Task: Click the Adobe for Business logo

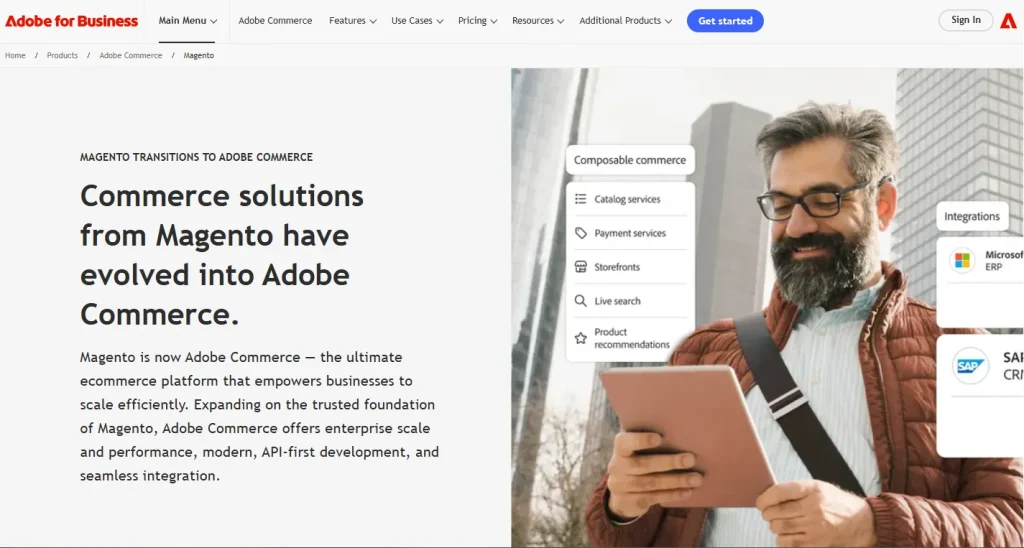Action: [x=71, y=21]
